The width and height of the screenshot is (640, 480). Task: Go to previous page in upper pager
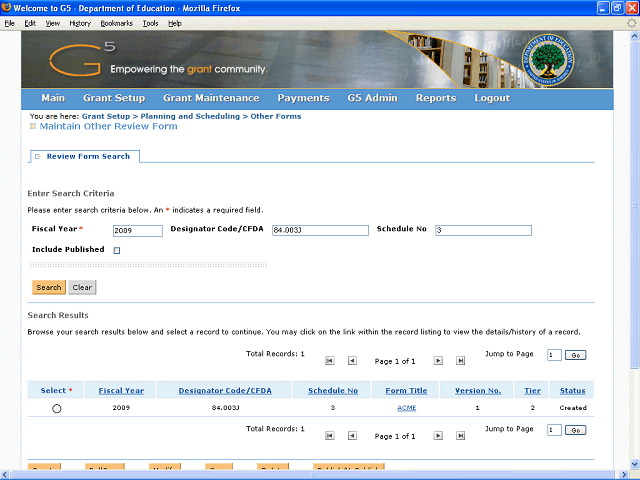point(352,361)
